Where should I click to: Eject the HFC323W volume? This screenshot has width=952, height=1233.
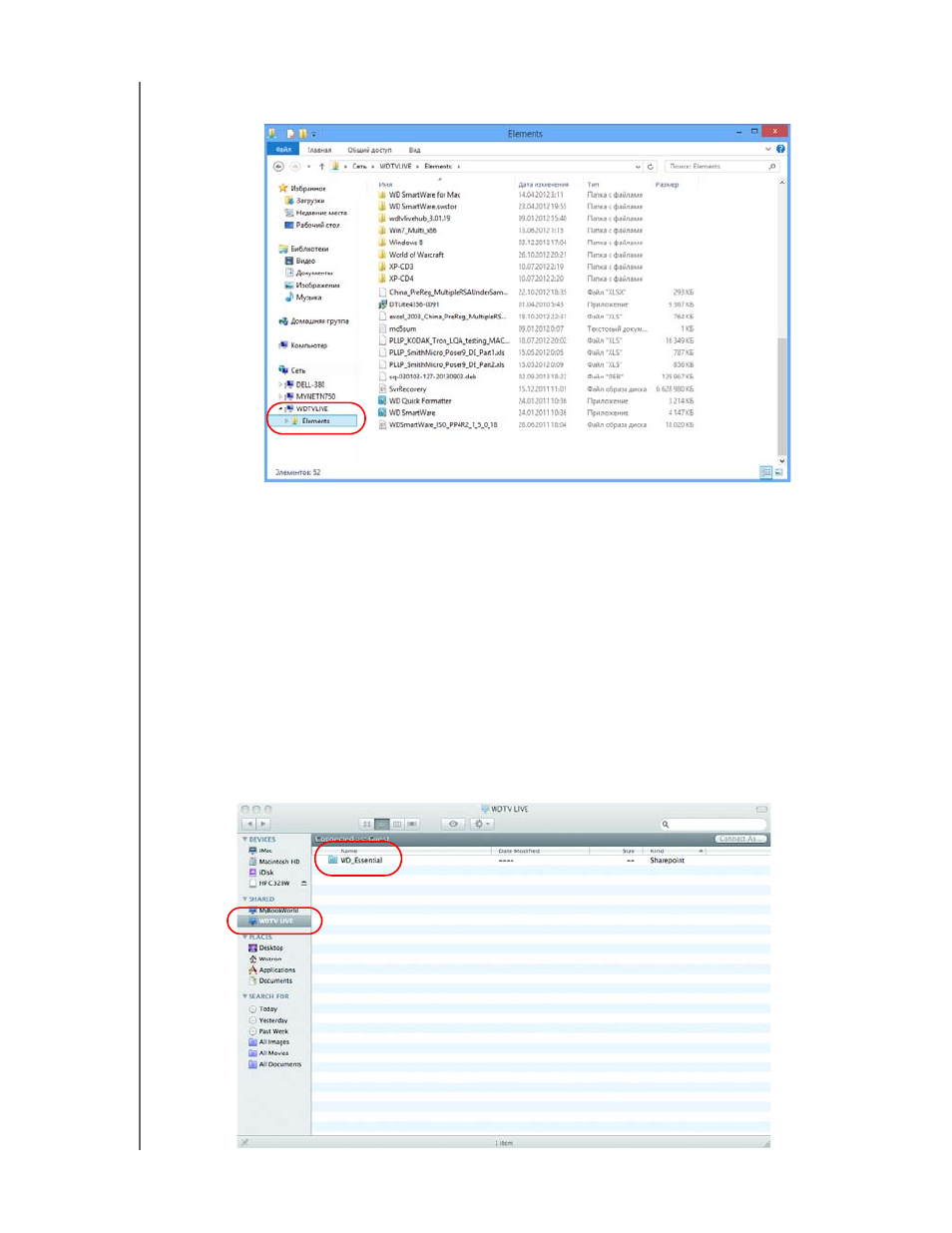pos(303,884)
